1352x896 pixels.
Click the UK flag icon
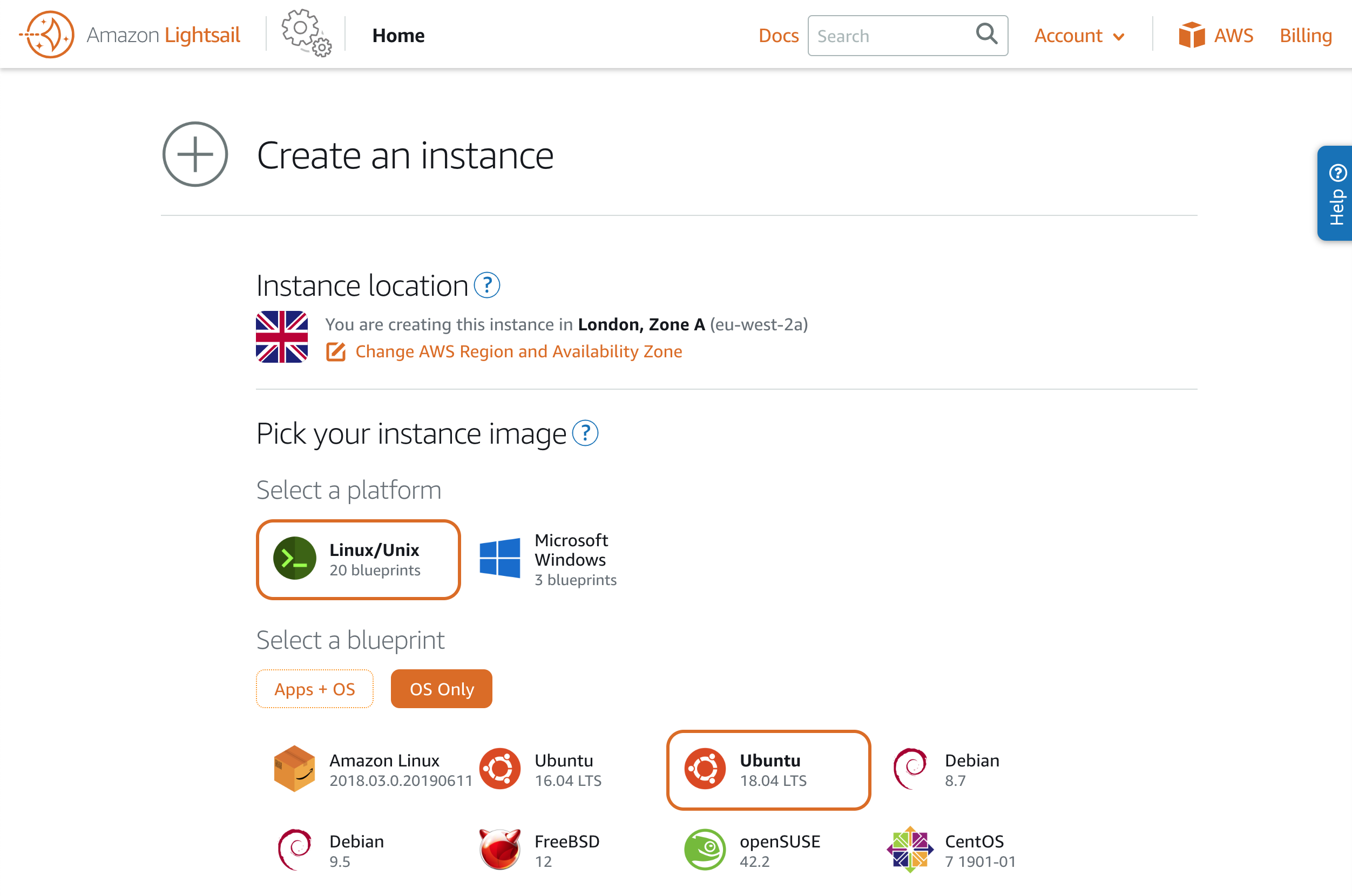pos(282,337)
